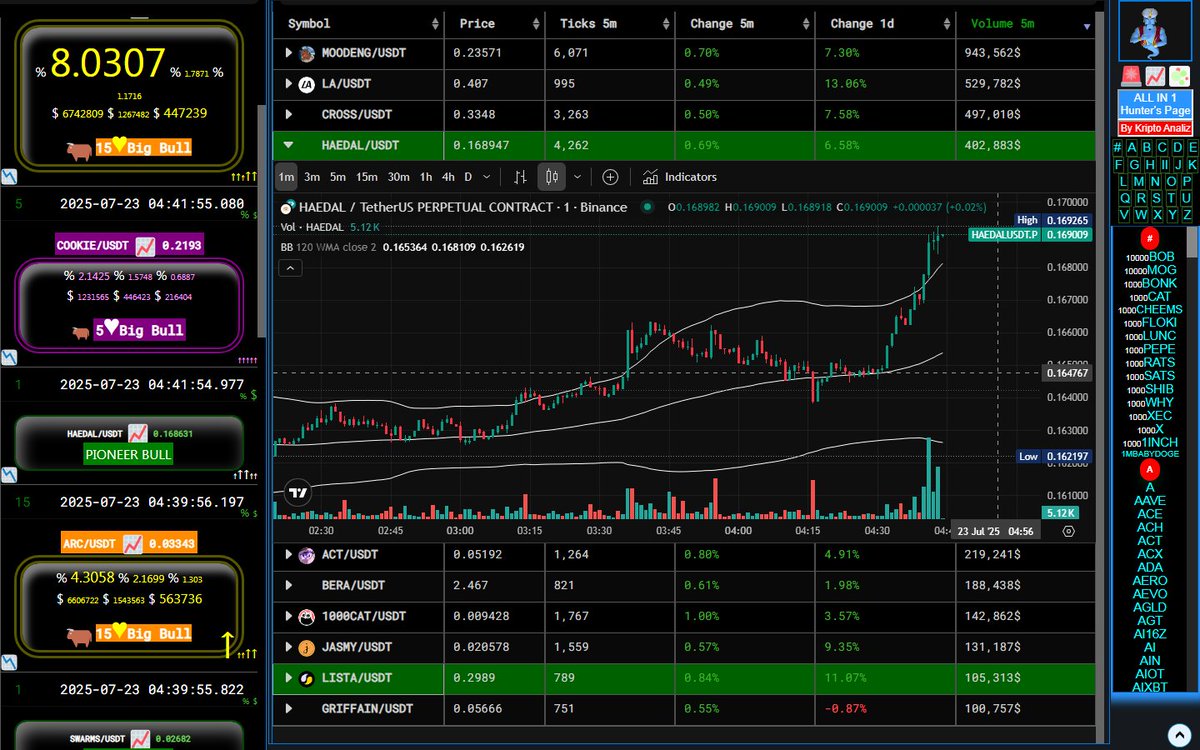Click the chart icon next to COOKIE/USDT

point(145,245)
